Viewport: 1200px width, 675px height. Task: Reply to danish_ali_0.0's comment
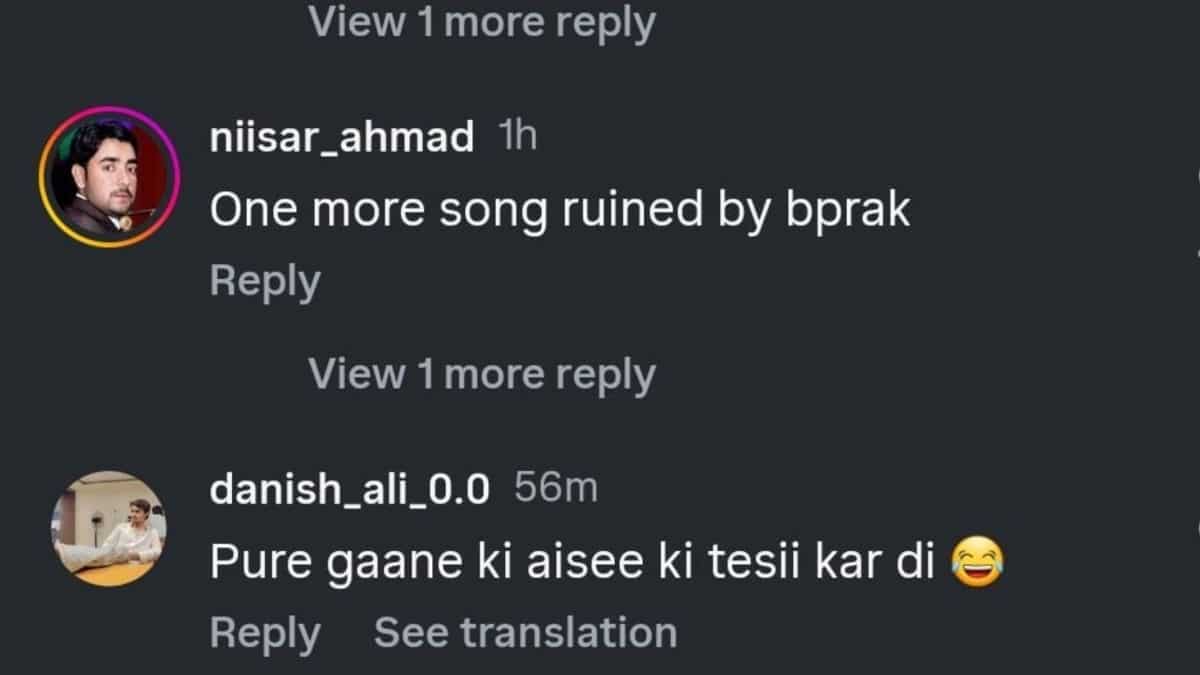(x=265, y=633)
